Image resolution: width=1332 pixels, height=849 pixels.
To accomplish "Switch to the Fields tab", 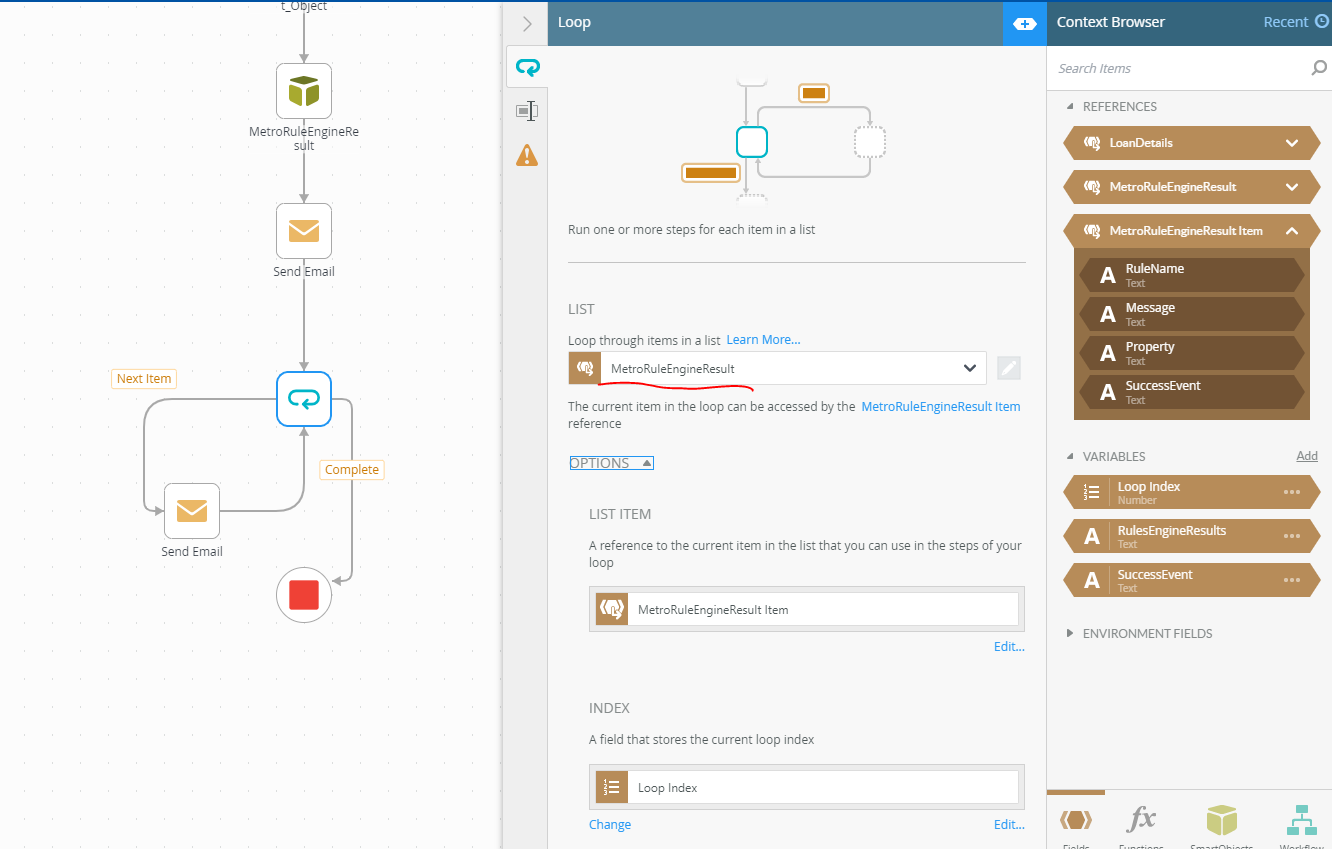I will [x=1076, y=822].
